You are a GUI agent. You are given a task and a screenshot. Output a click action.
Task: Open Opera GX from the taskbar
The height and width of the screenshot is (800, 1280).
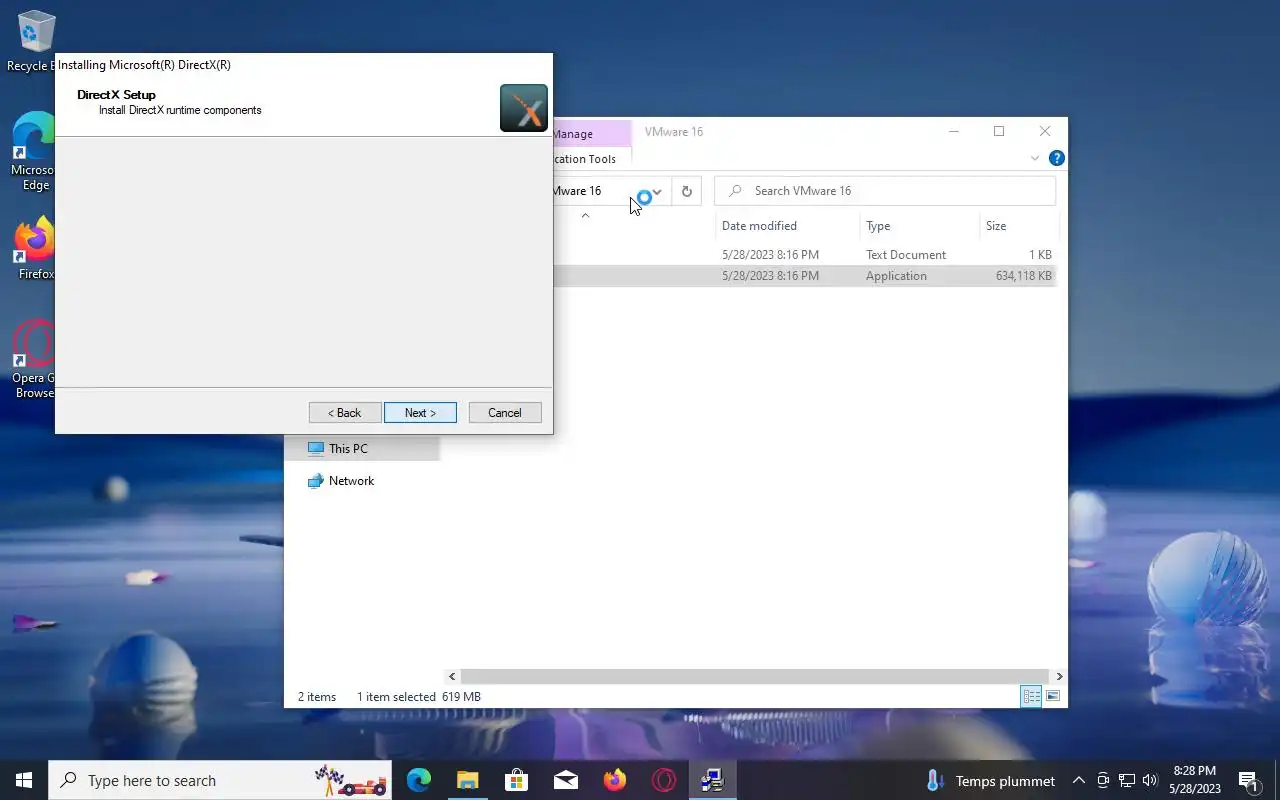(663, 780)
